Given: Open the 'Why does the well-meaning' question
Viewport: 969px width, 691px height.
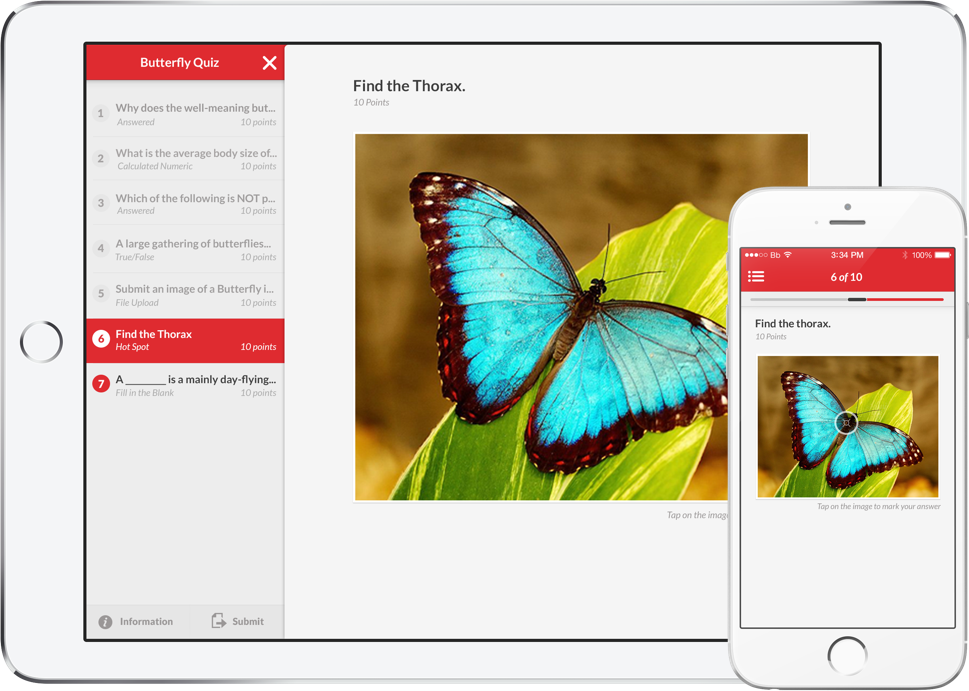Looking at the screenshot, I should (195, 114).
